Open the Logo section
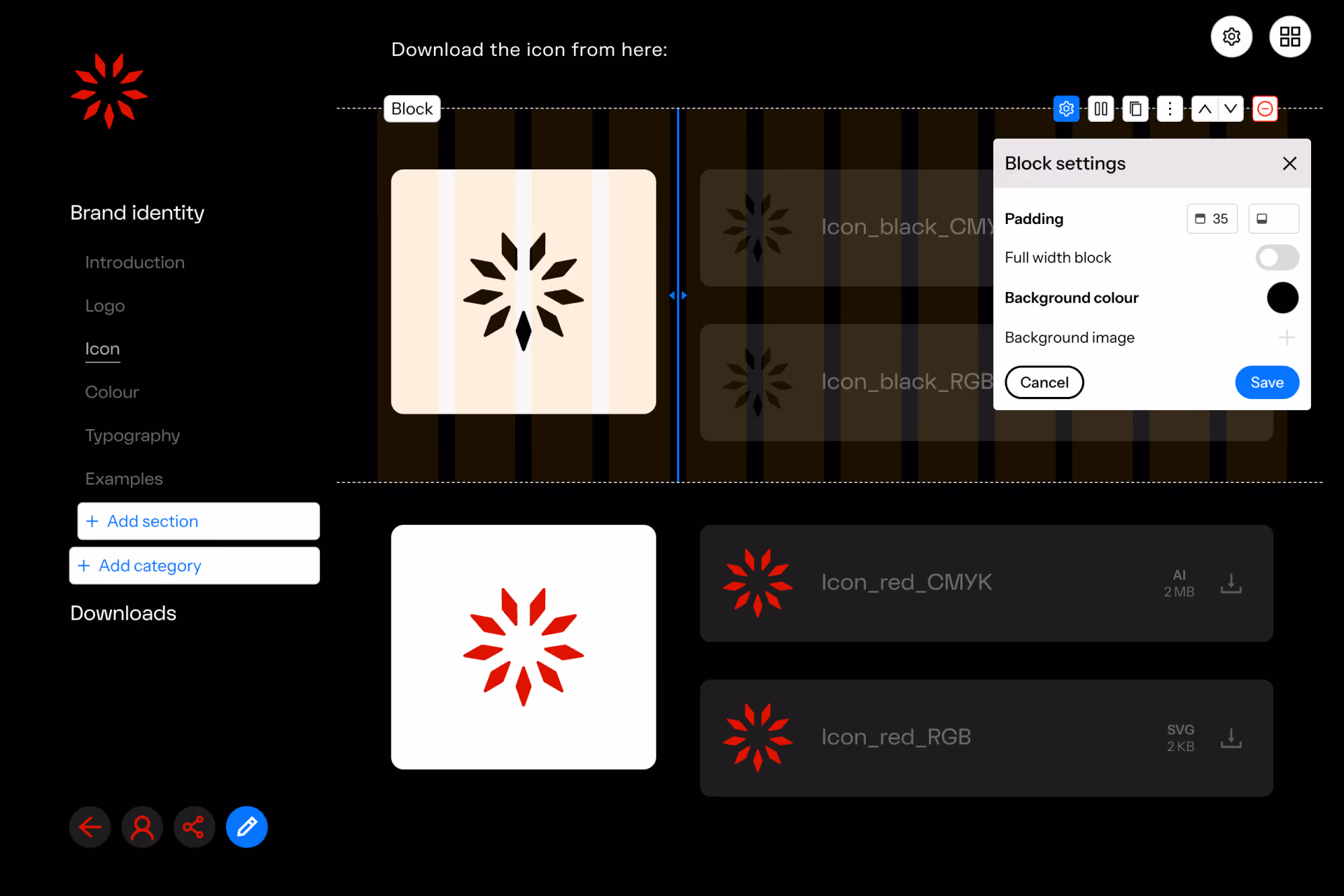Image resolution: width=1344 pixels, height=896 pixels. [x=105, y=306]
